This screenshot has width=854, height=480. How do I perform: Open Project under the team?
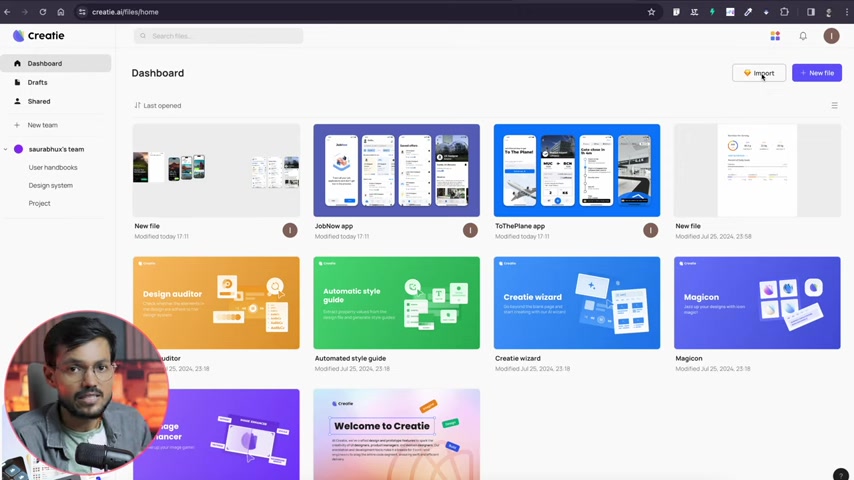pos(39,203)
